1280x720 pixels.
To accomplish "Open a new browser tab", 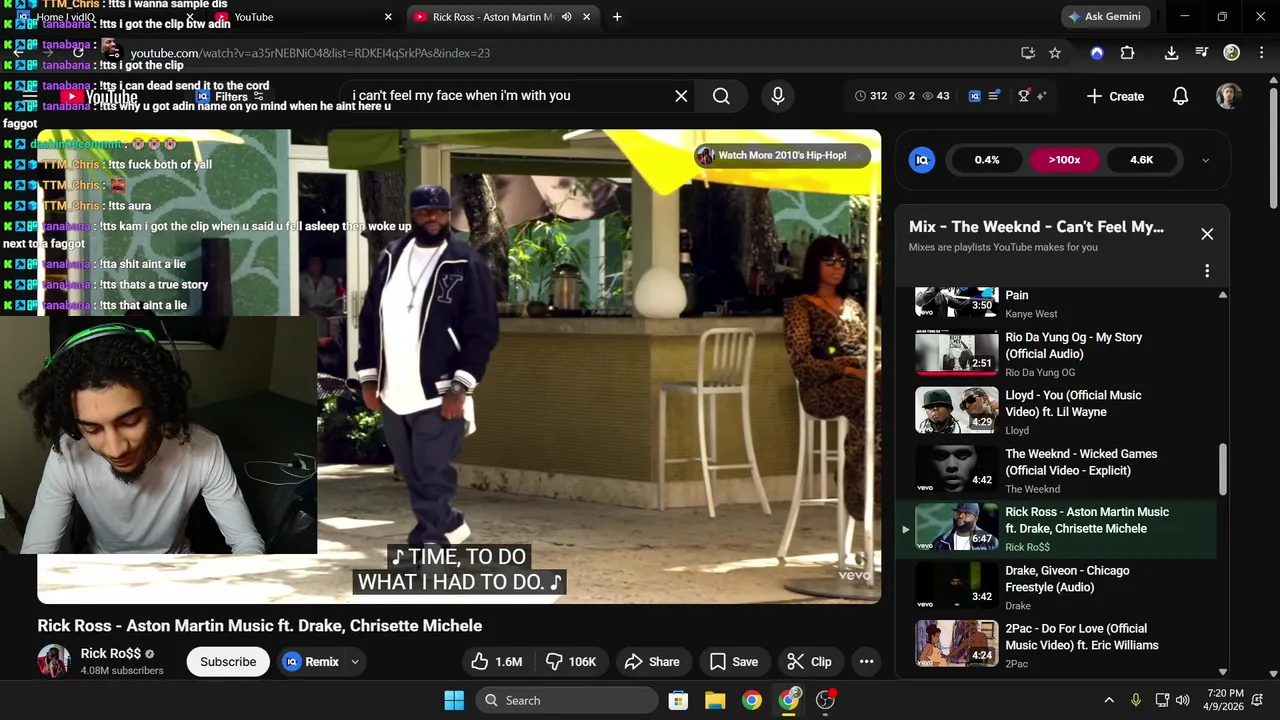I will 617,17.
